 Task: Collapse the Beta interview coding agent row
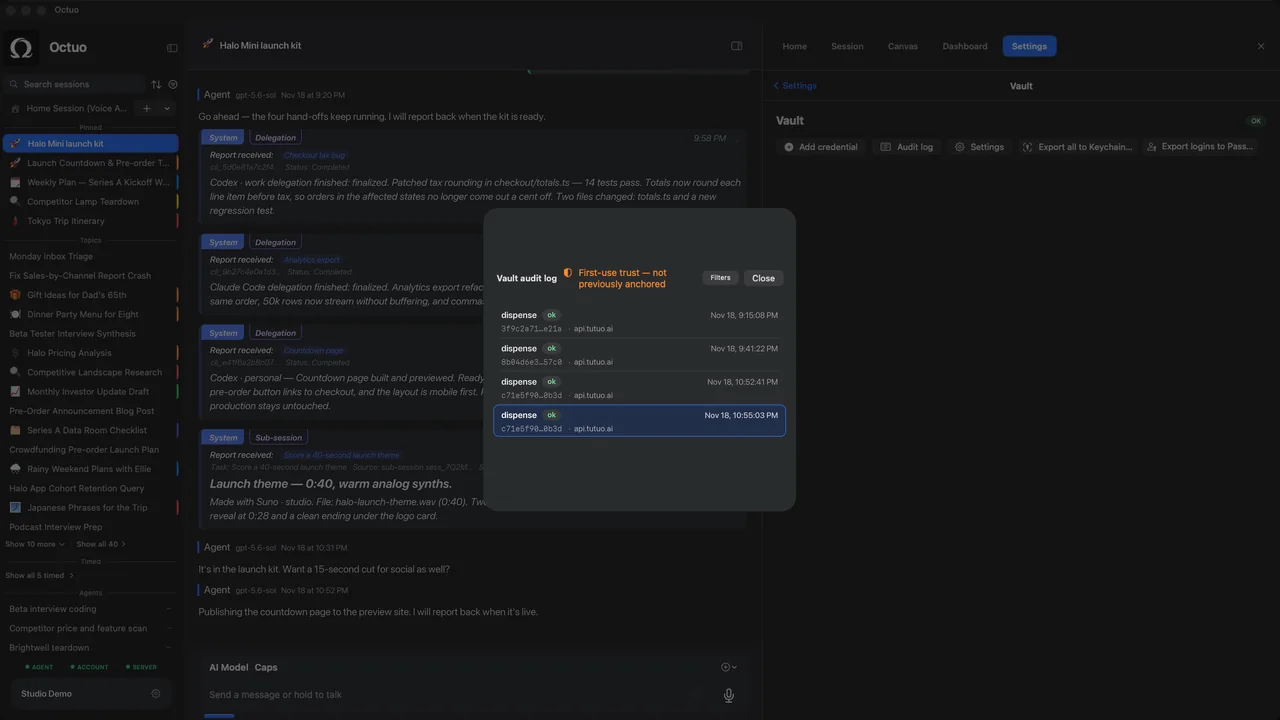pos(168,609)
